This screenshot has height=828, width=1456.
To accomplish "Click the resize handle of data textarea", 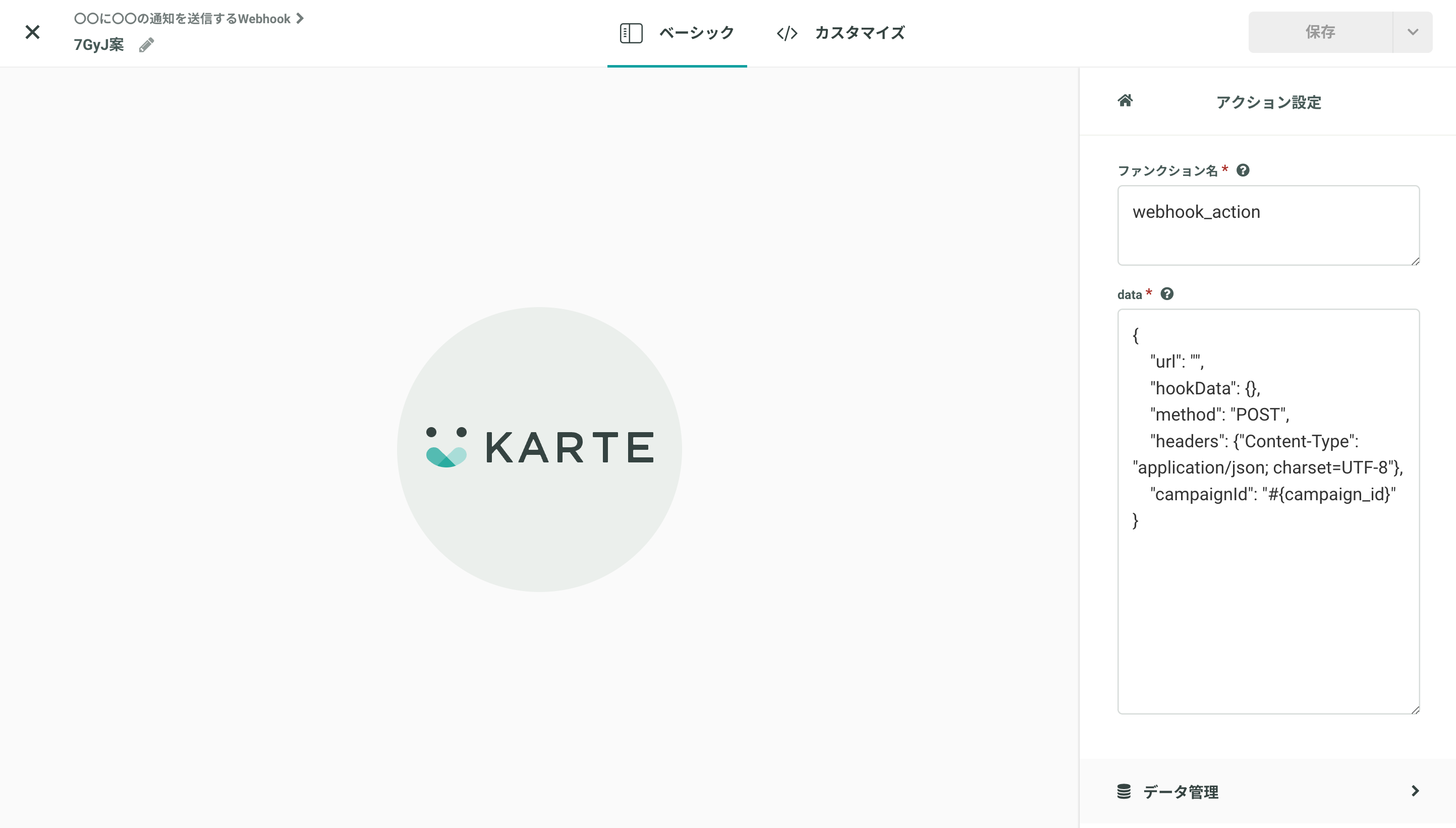I will (1415, 709).
